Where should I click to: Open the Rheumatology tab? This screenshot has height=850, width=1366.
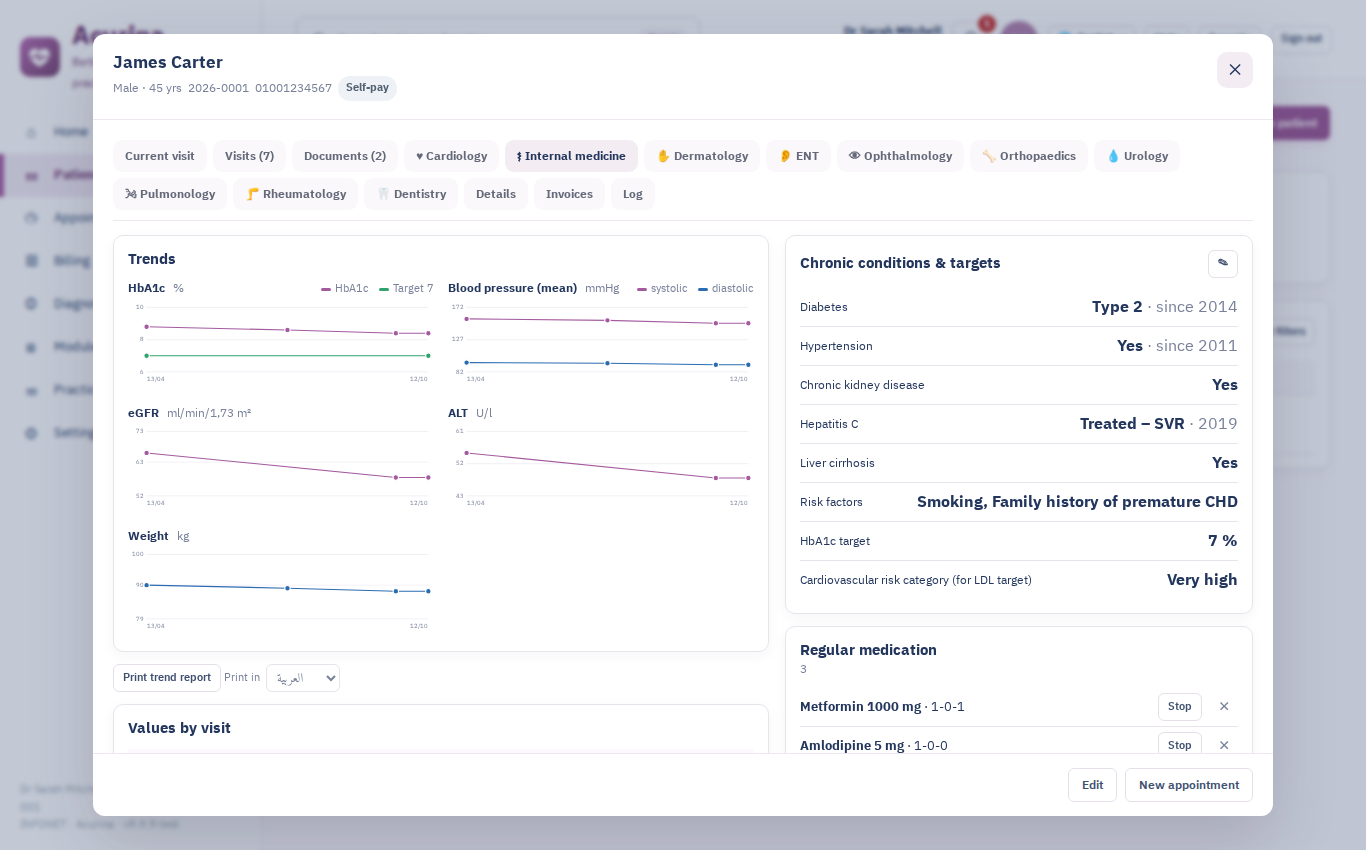295,194
